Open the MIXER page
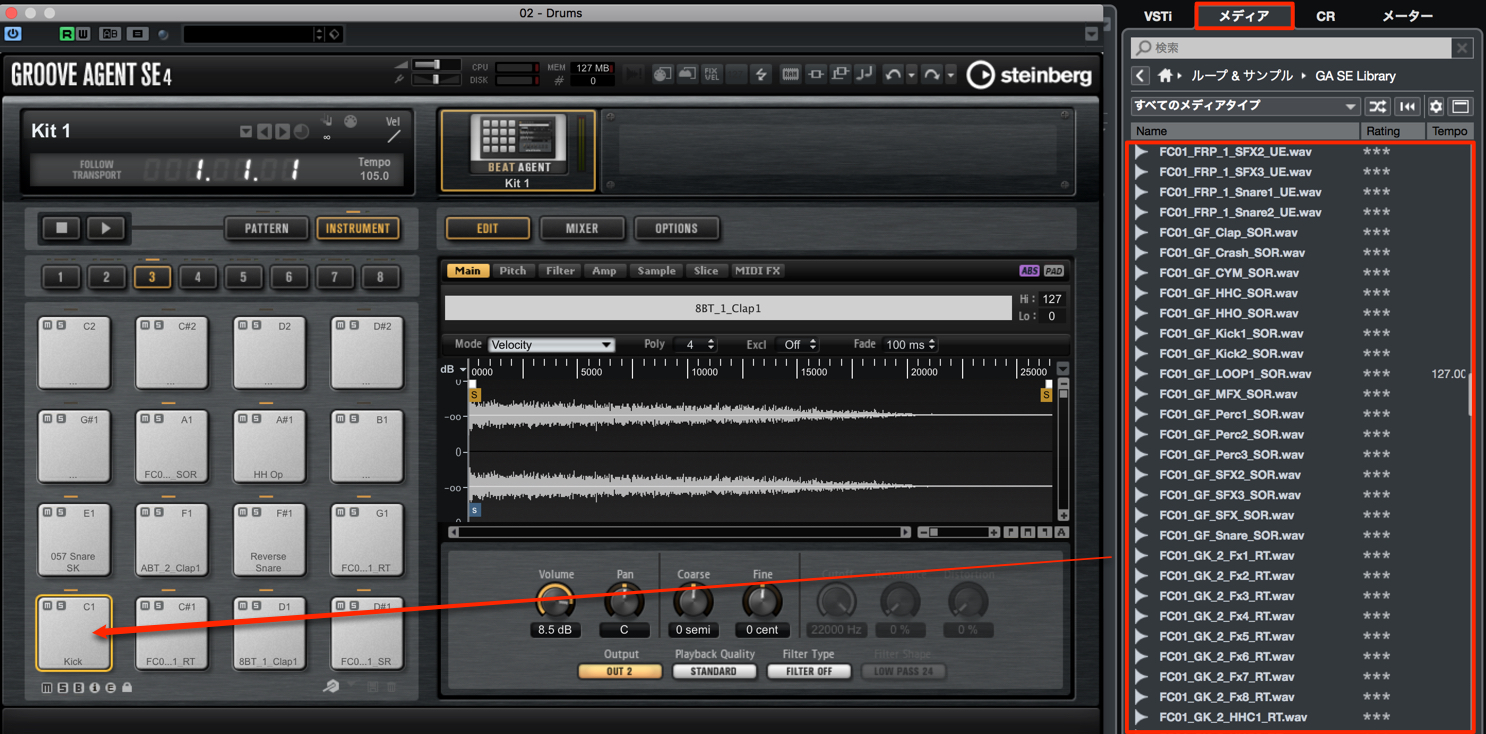The width and height of the screenshot is (1486, 734). [582, 228]
